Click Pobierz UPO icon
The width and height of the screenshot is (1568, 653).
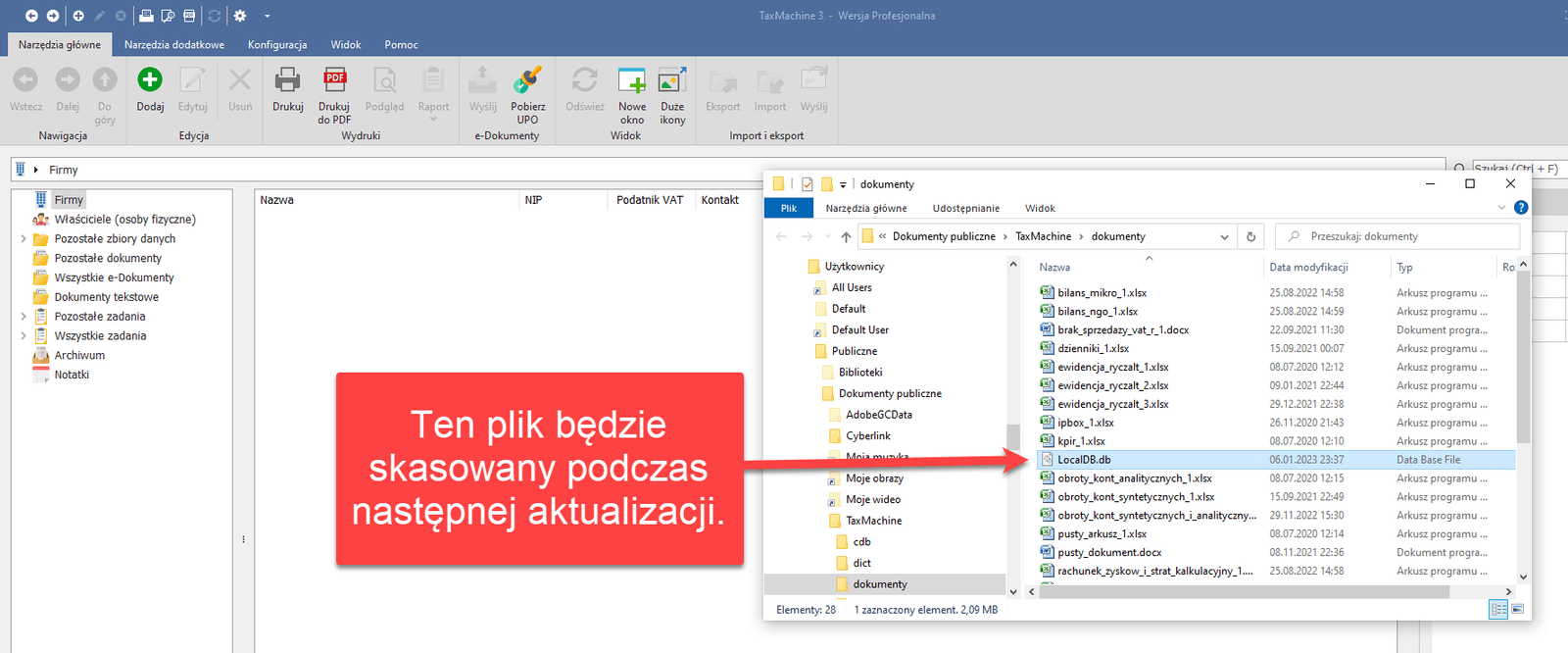tap(527, 81)
